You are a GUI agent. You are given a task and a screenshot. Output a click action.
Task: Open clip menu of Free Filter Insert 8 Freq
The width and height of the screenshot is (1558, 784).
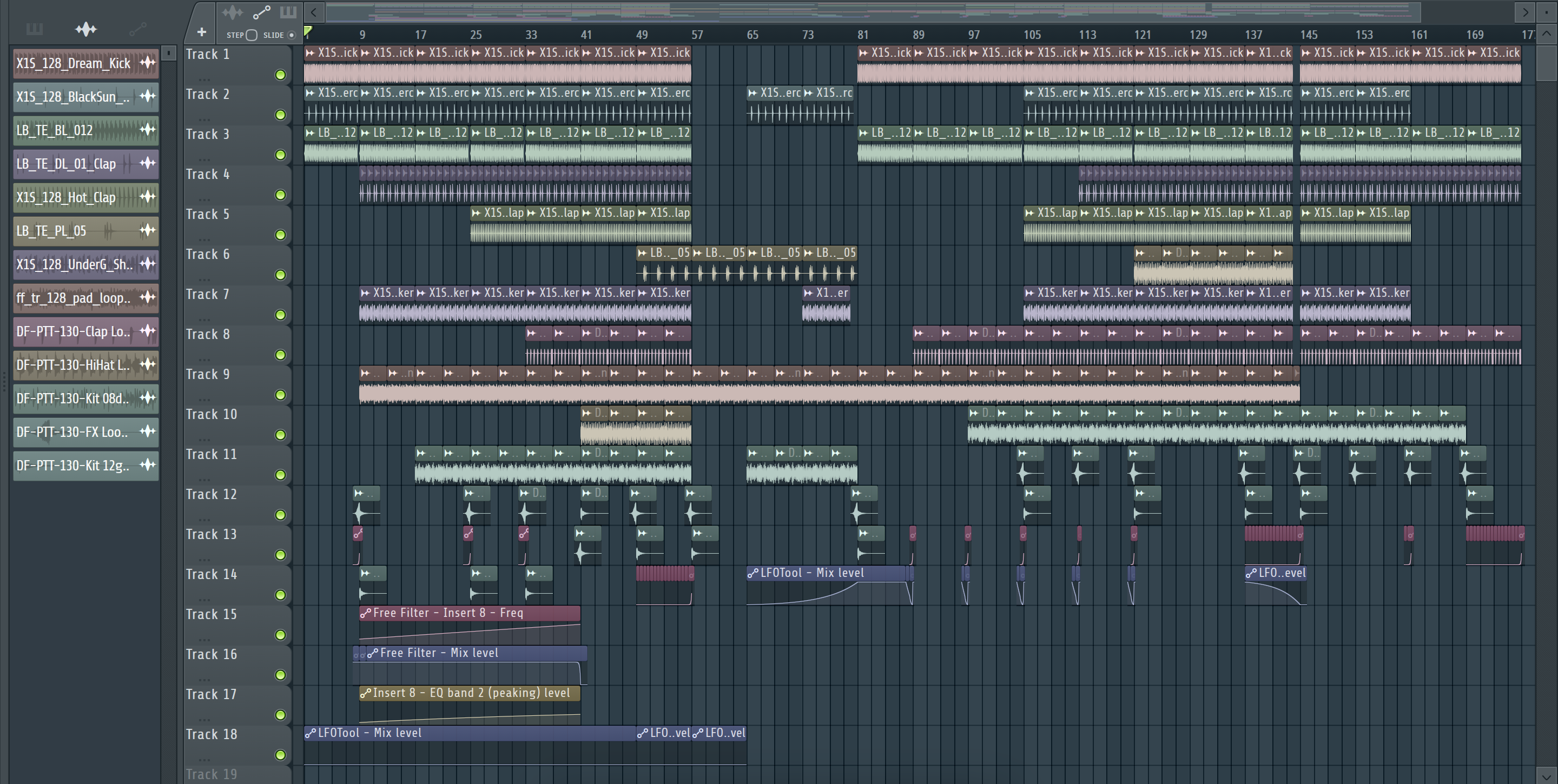[x=365, y=613]
